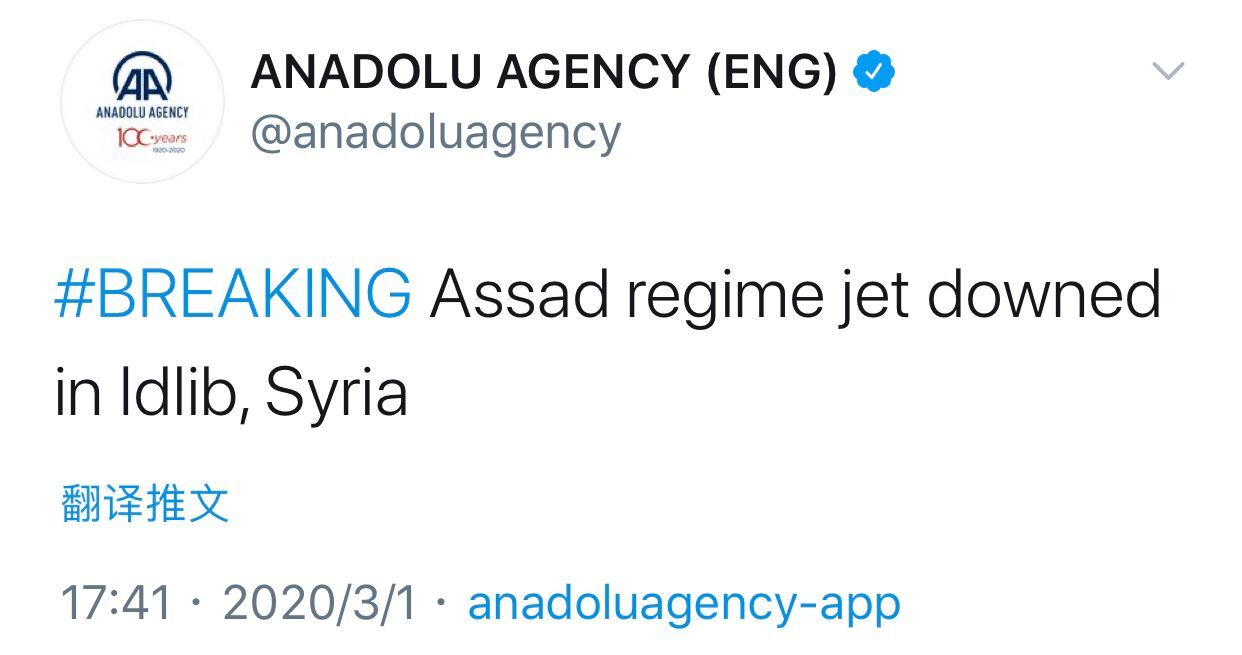1242x655 pixels.
Task: Click the AA emblem in the avatar
Action: 142,78
